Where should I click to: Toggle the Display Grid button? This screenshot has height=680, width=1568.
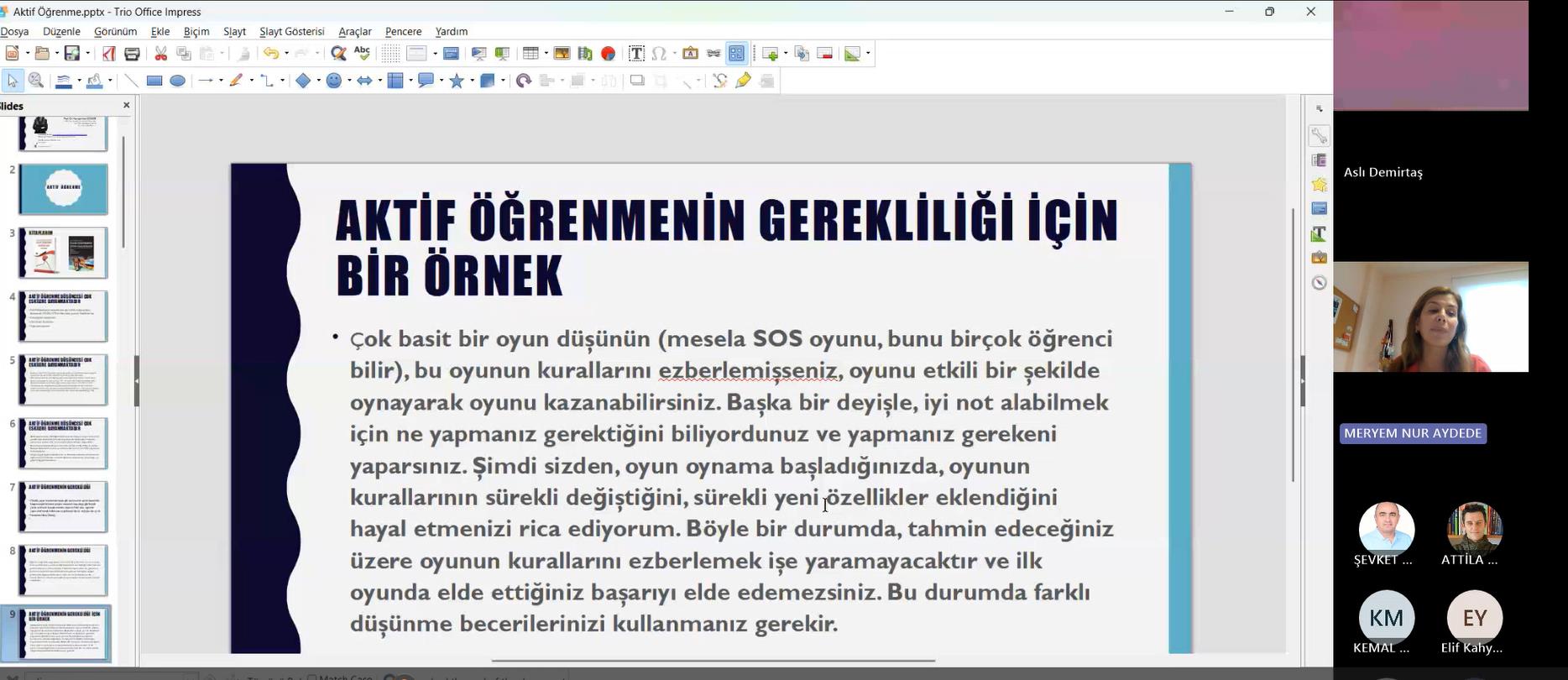390,54
